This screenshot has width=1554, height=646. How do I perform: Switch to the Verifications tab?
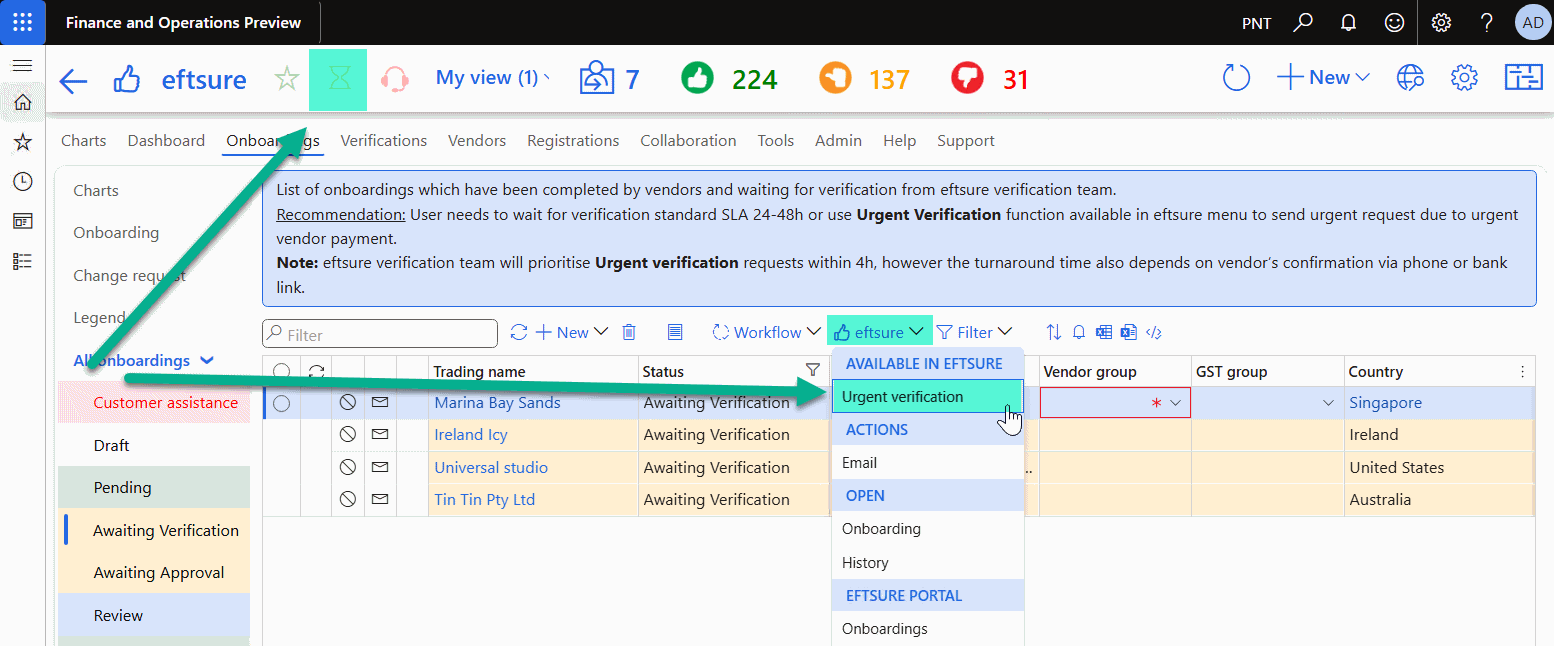(x=383, y=141)
